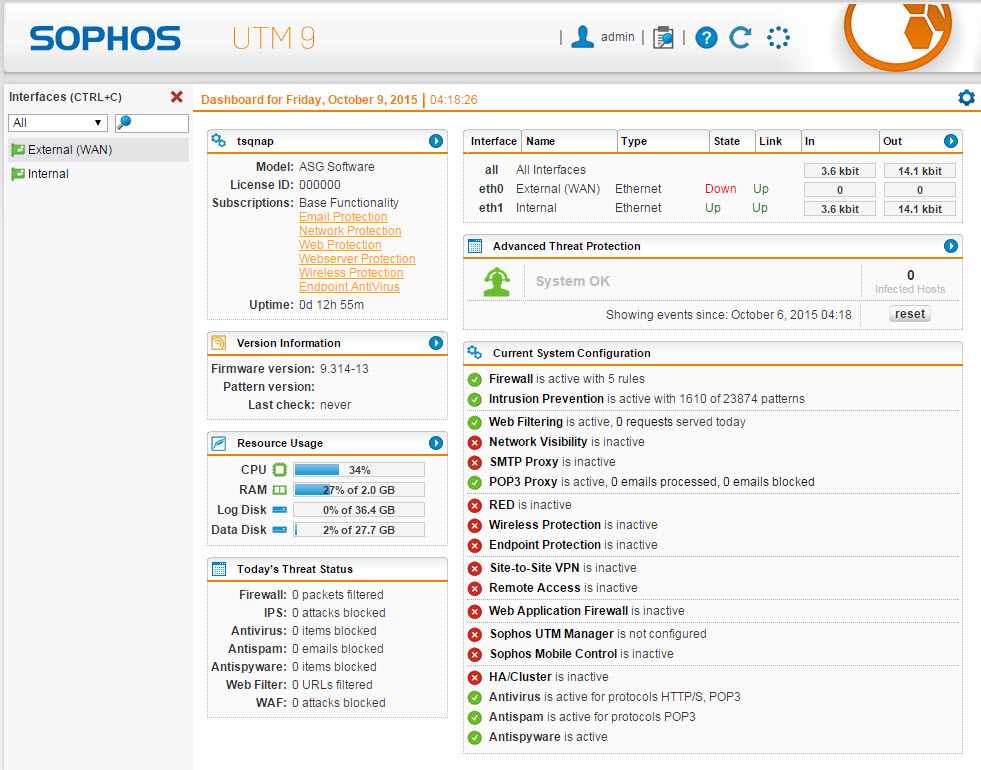
Task: Click the reload page icon
Action: point(741,38)
